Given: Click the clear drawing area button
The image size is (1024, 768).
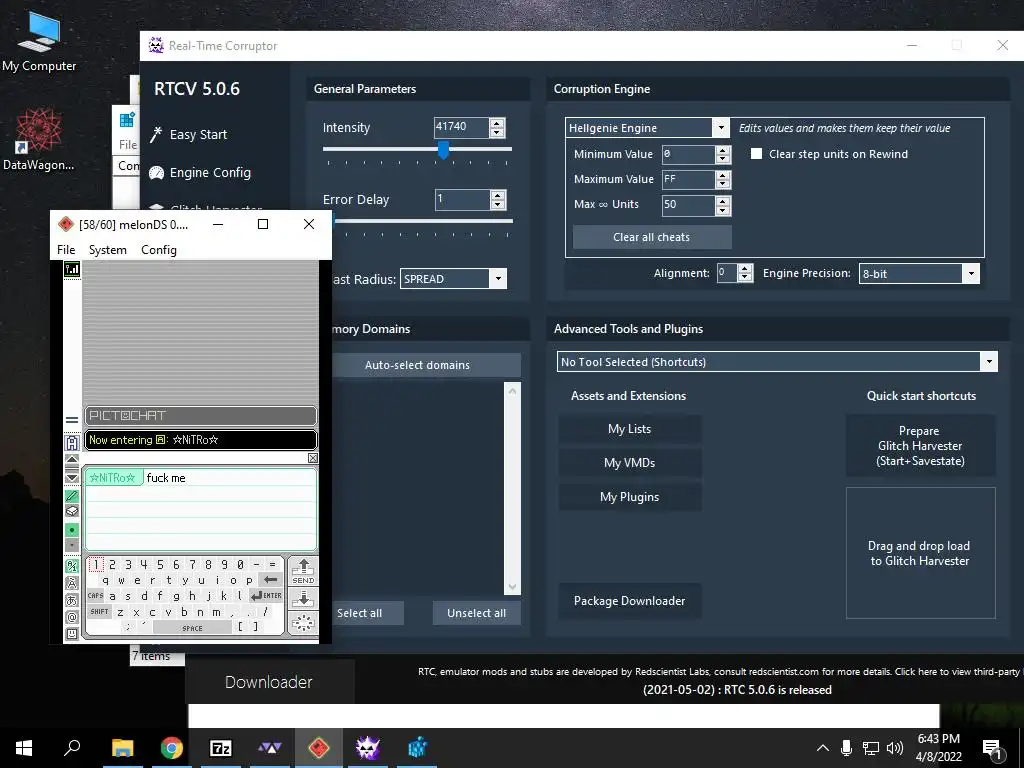Looking at the screenshot, I should click(303, 623).
